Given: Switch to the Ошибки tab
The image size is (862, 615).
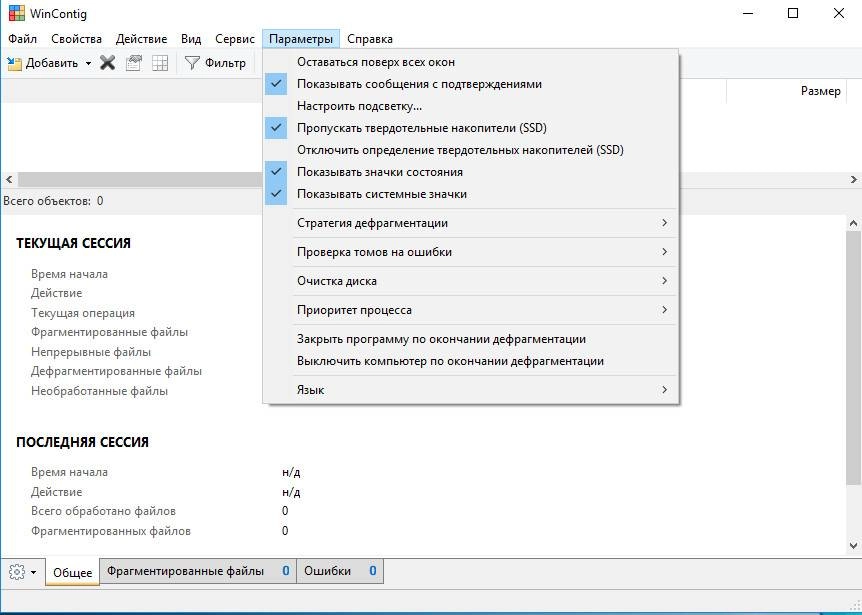Looking at the screenshot, I should (340, 571).
